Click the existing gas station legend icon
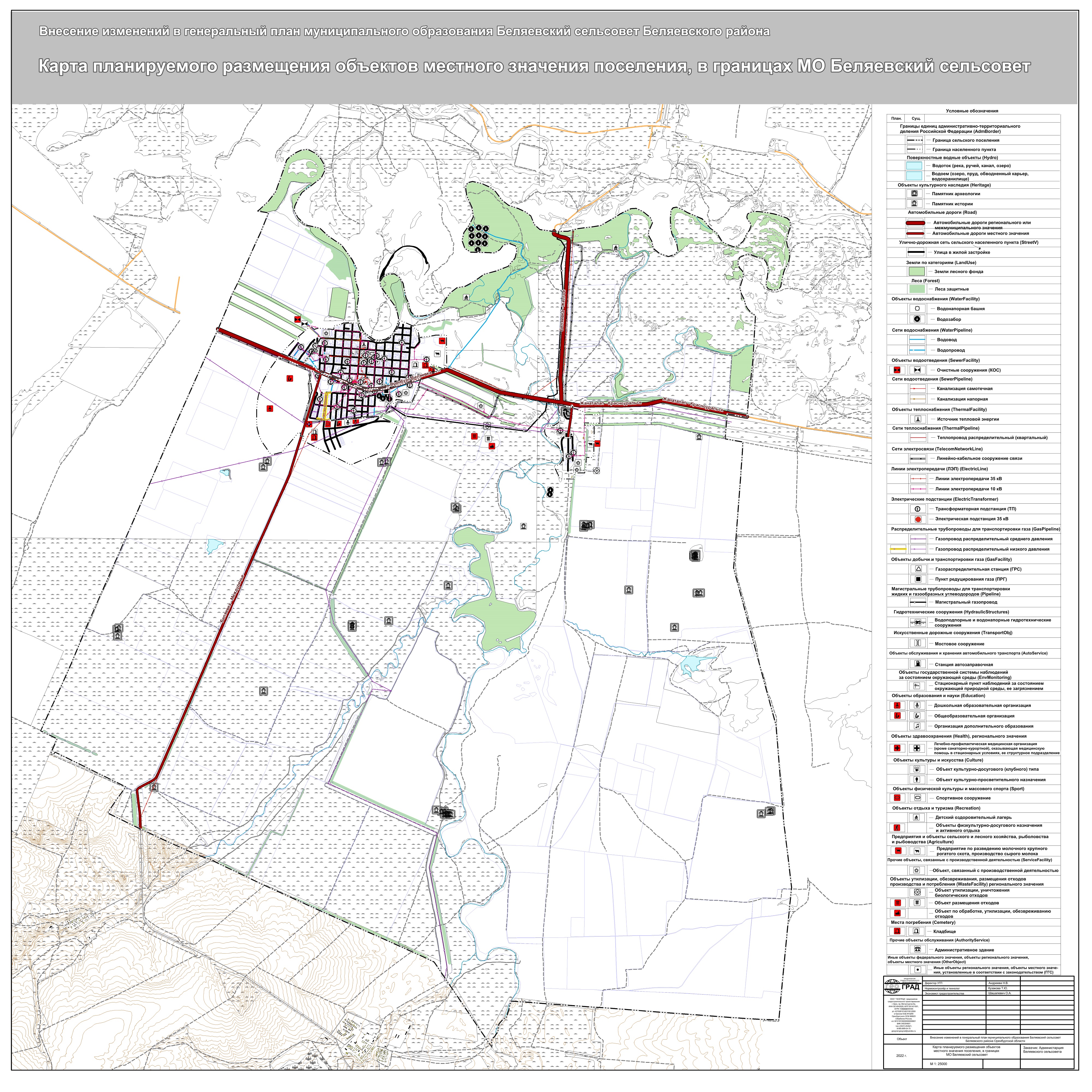Screen dimensions: 1092x1092 click(918, 664)
